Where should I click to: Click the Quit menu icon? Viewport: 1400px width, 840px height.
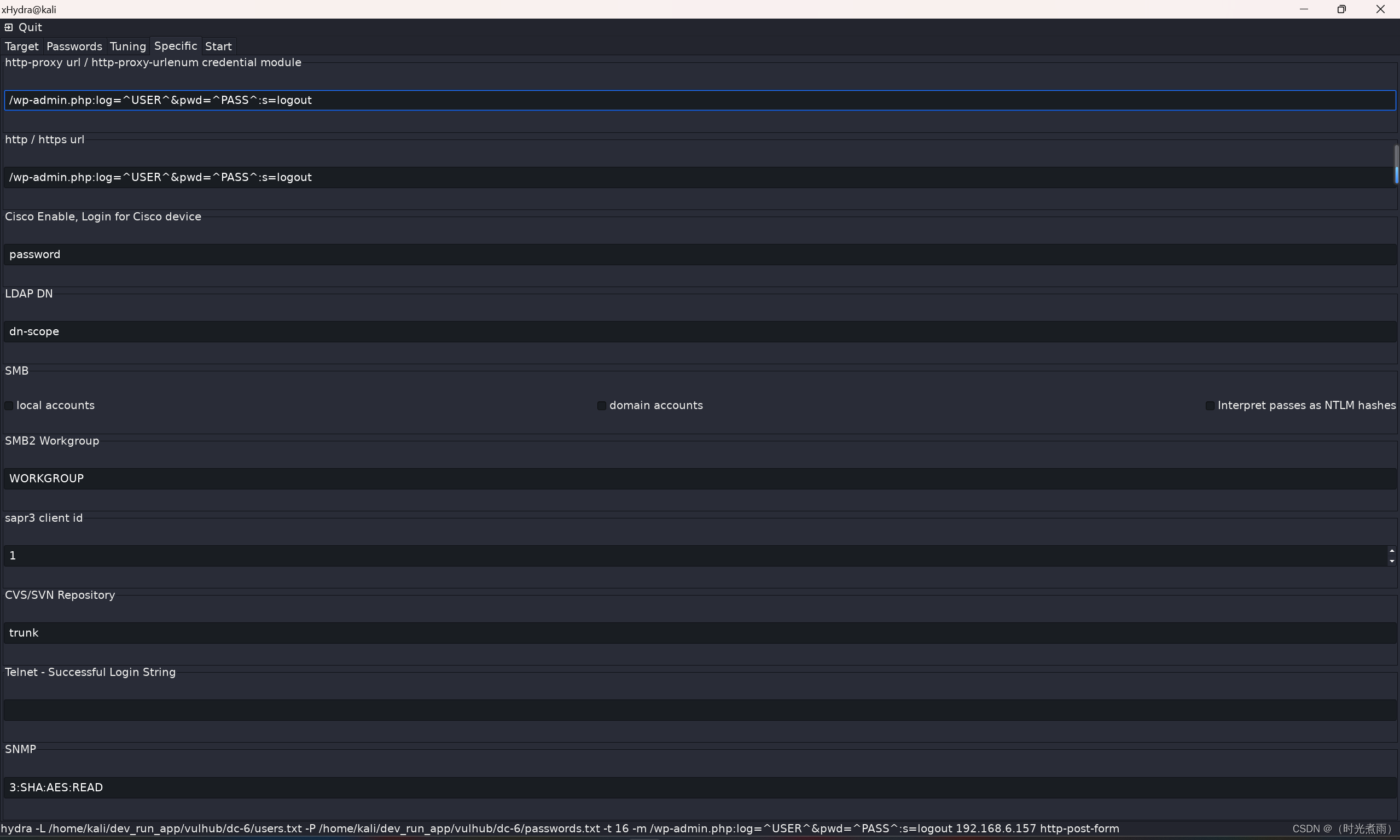click(9, 27)
